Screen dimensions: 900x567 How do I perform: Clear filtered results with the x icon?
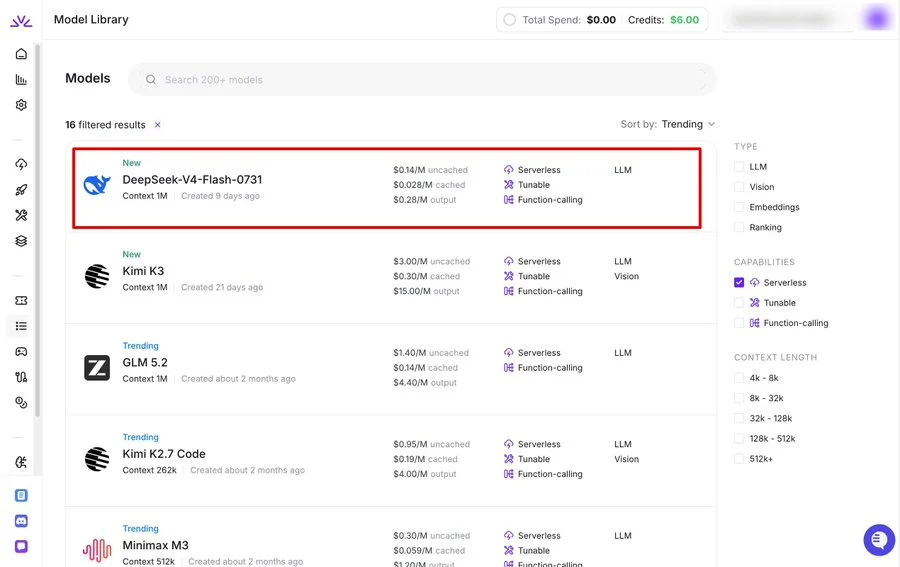click(157, 125)
